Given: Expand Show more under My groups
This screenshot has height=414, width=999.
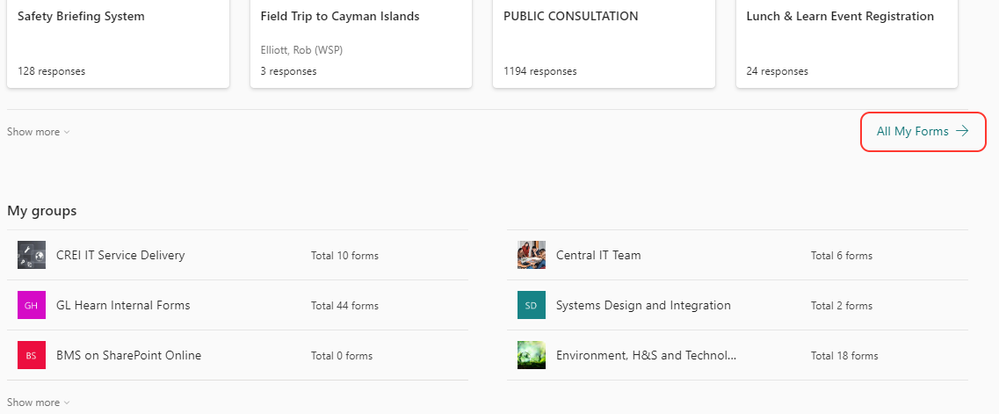Looking at the screenshot, I should pyautogui.click(x=39, y=402).
